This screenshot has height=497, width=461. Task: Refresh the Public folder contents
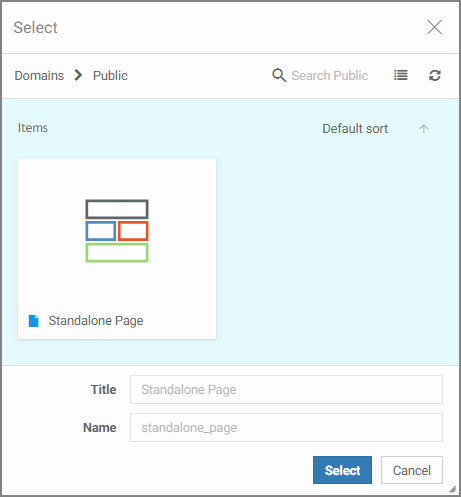[435, 75]
